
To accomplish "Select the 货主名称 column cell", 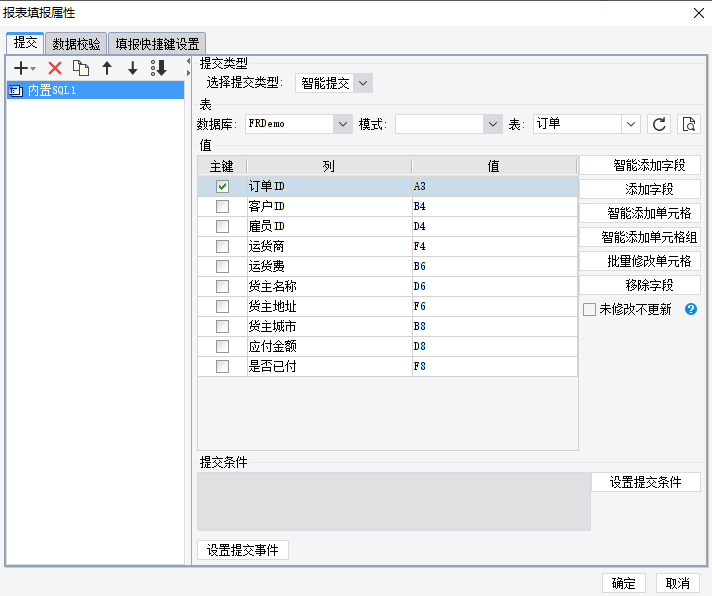I will pos(329,286).
